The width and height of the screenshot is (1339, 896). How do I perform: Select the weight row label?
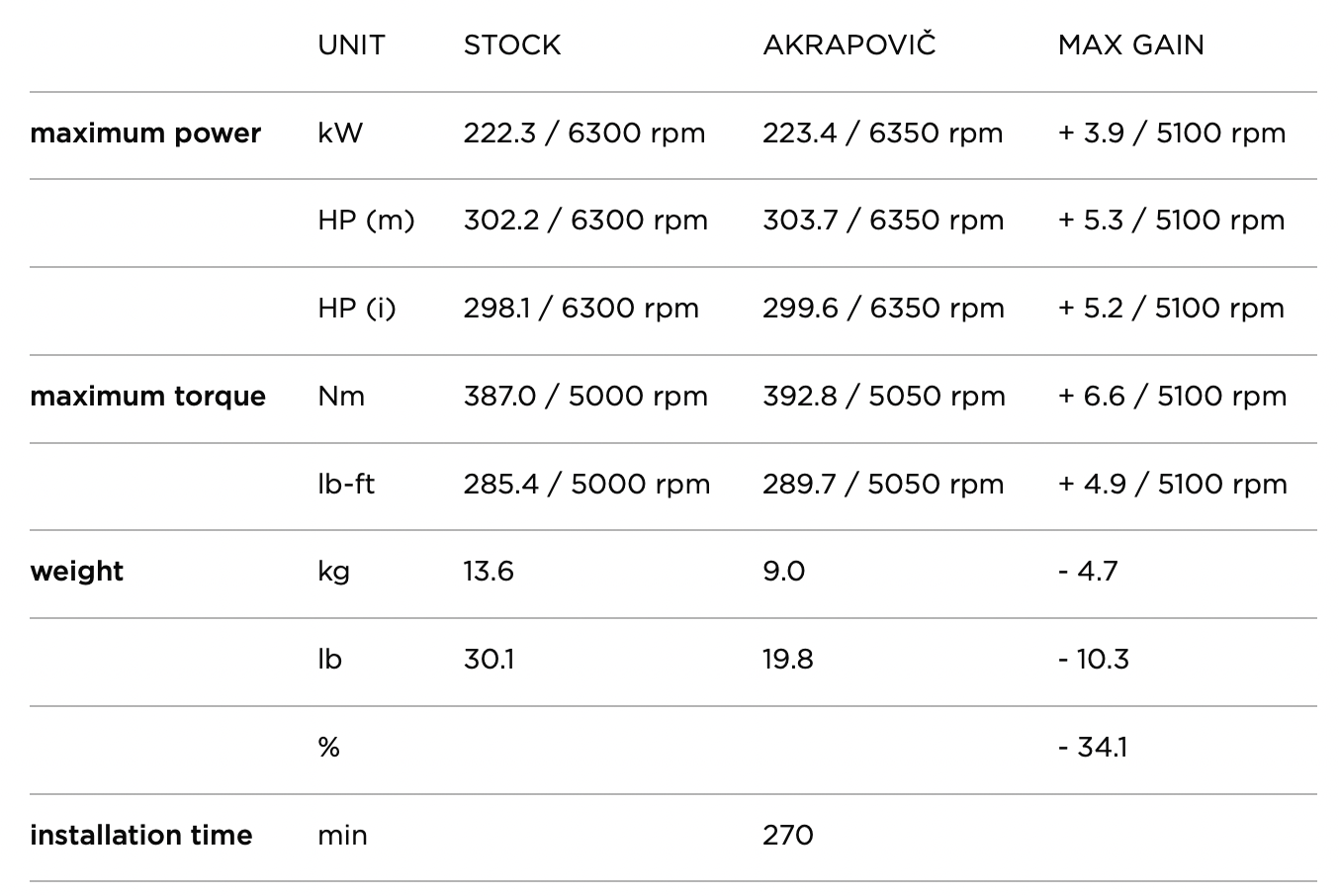76,572
